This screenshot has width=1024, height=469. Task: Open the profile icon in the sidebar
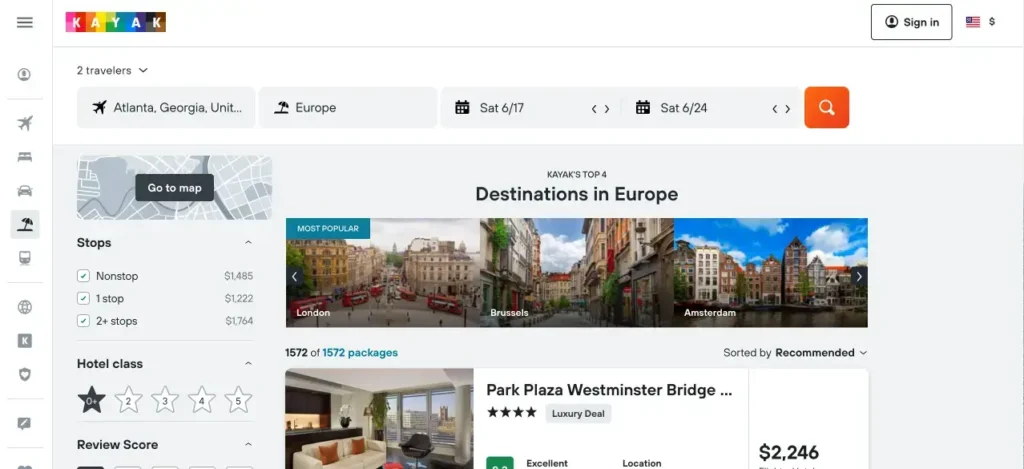[x=24, y=74]
